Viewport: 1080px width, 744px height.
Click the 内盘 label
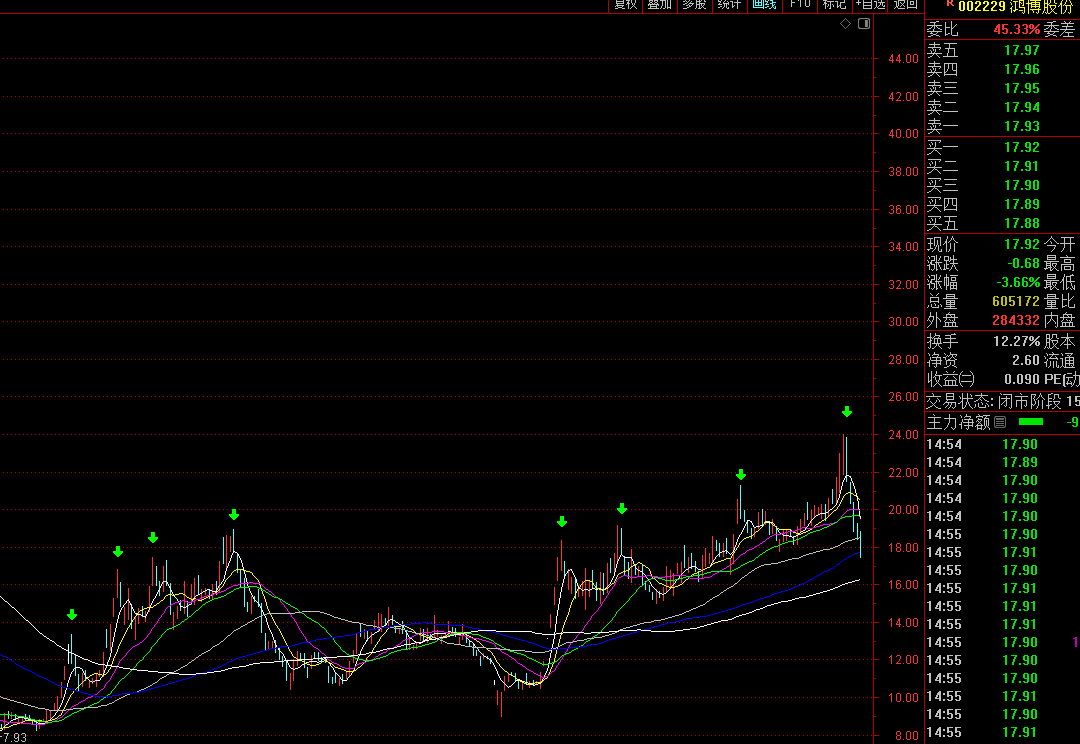pos(1059,320)
